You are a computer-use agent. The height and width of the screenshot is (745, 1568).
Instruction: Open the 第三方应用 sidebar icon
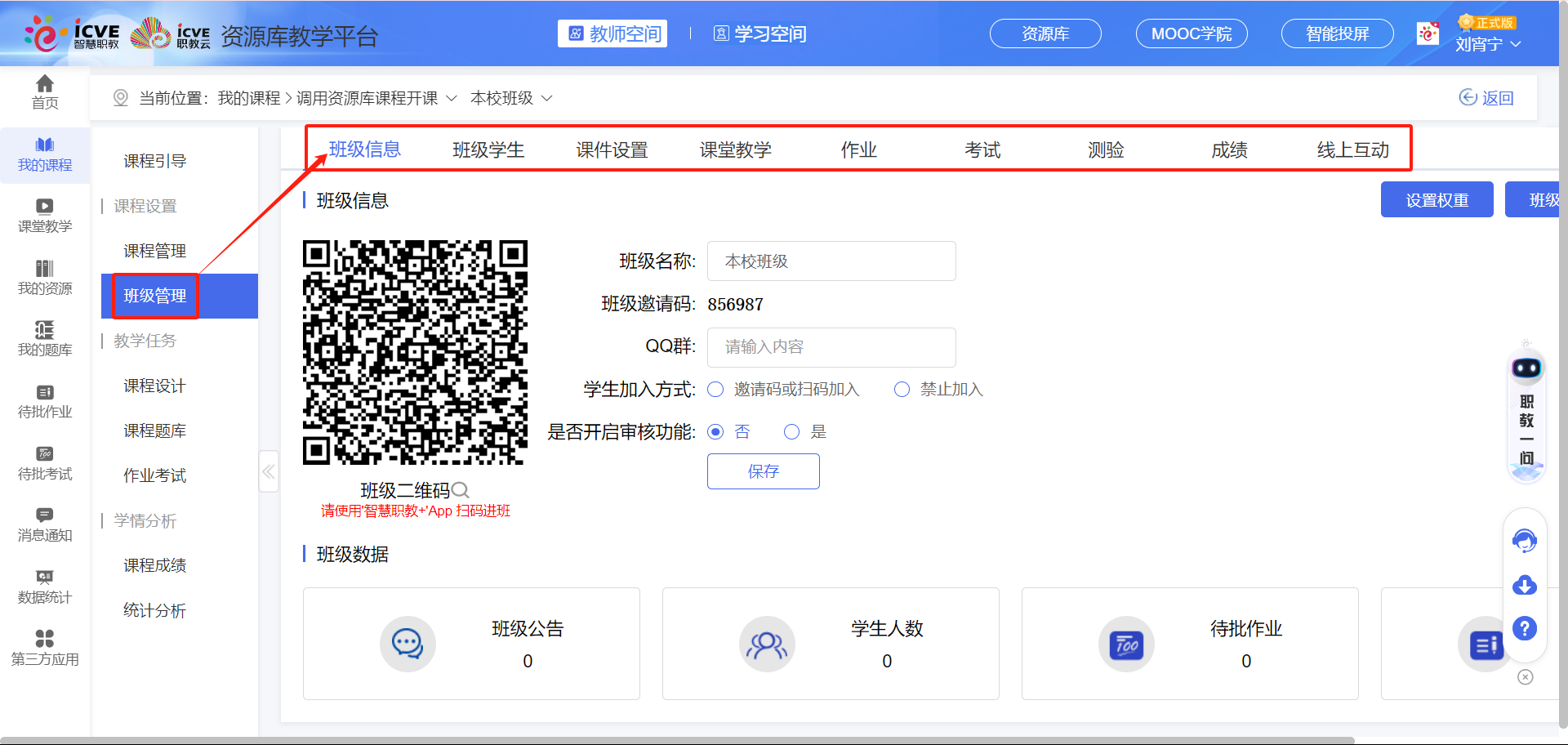click(44, 647)
